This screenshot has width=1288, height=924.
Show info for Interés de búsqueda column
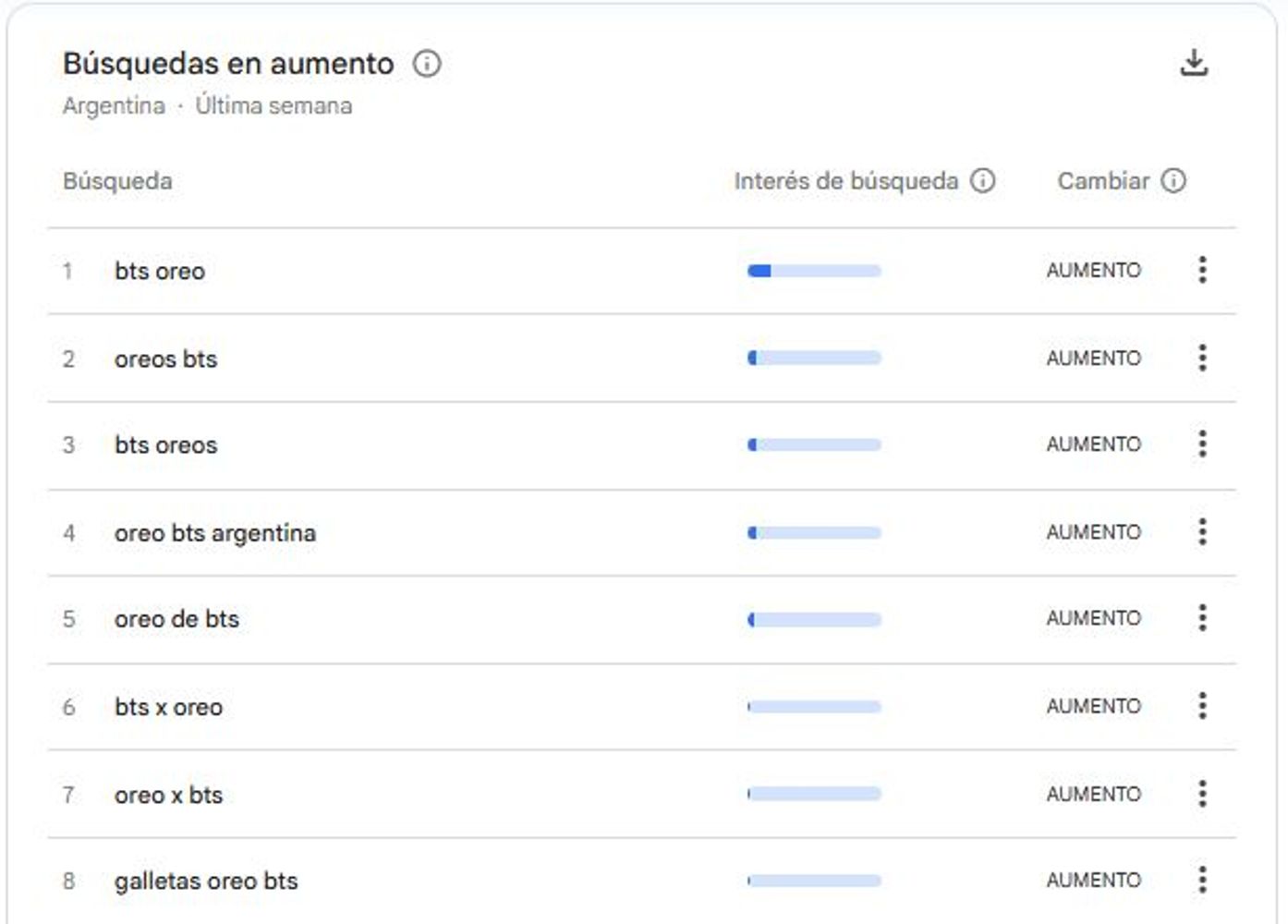click(983, 180)
